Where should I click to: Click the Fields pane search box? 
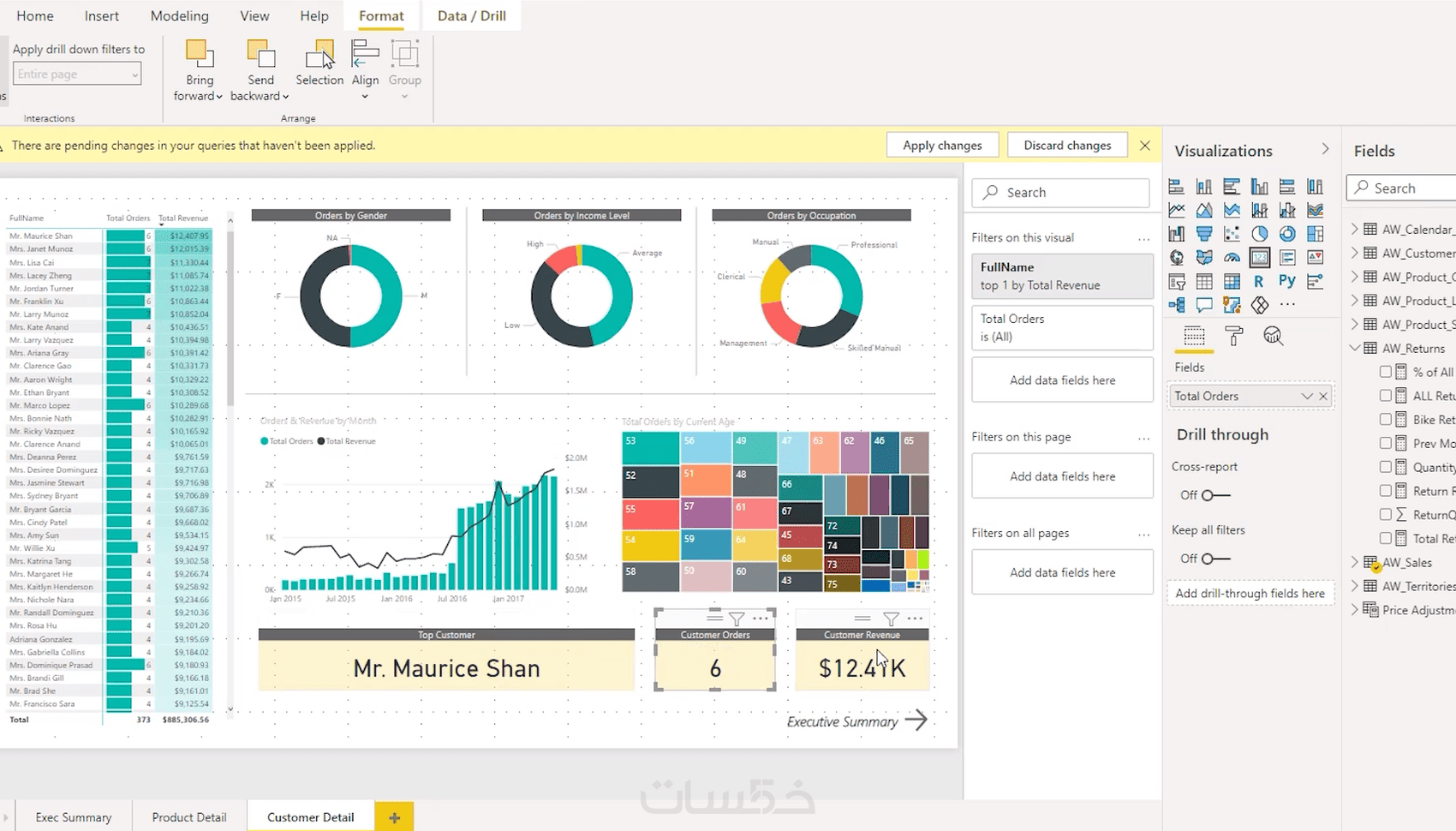coord(1405,187)
